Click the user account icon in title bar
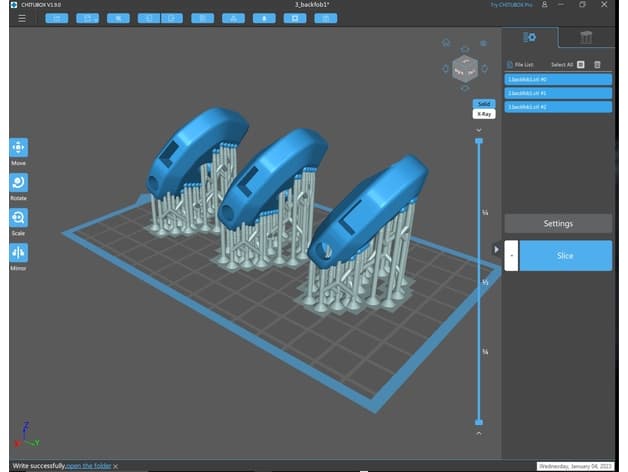The width and height of the screenshot is (628, 472). pos(545,5)
